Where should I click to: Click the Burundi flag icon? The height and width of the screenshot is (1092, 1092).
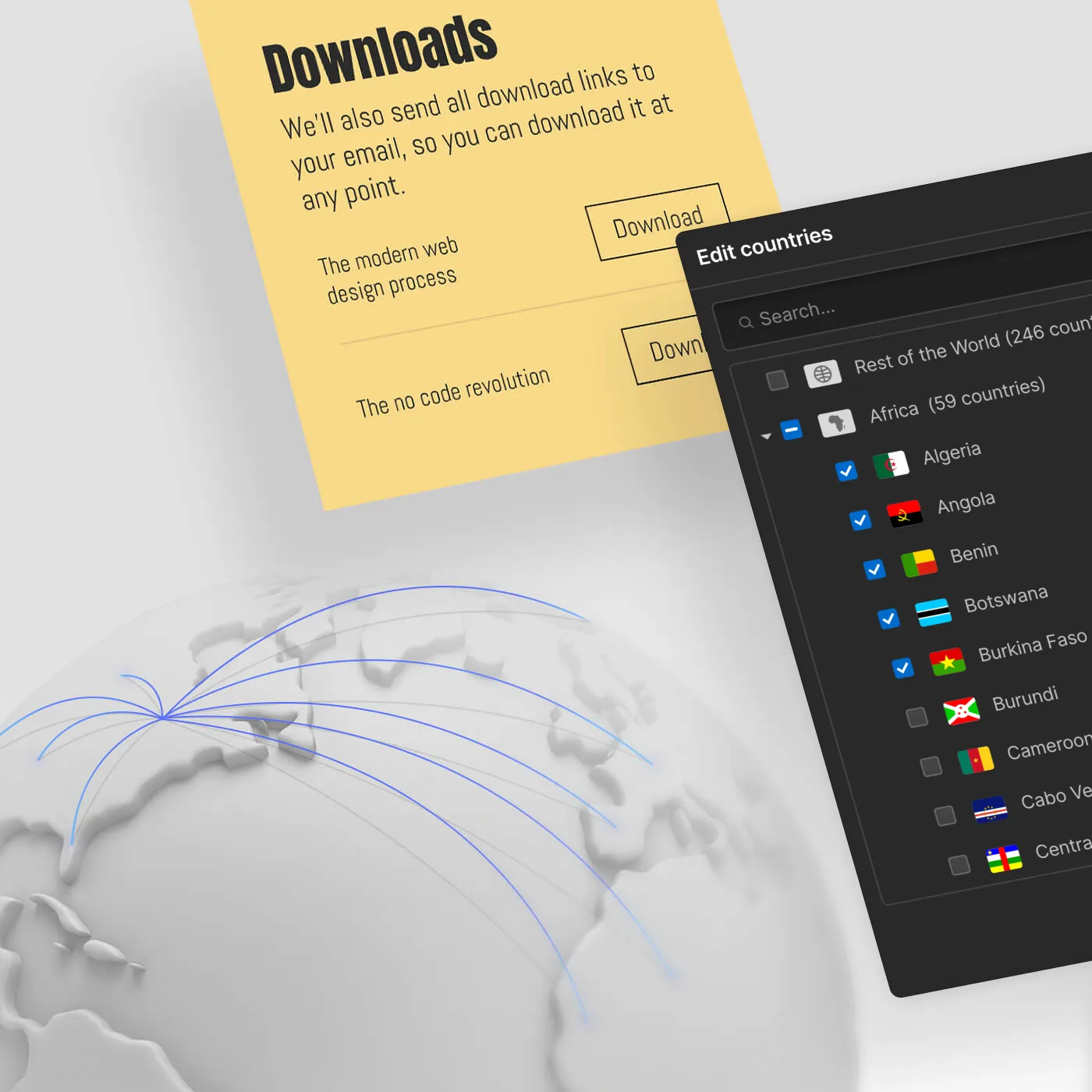961,711
